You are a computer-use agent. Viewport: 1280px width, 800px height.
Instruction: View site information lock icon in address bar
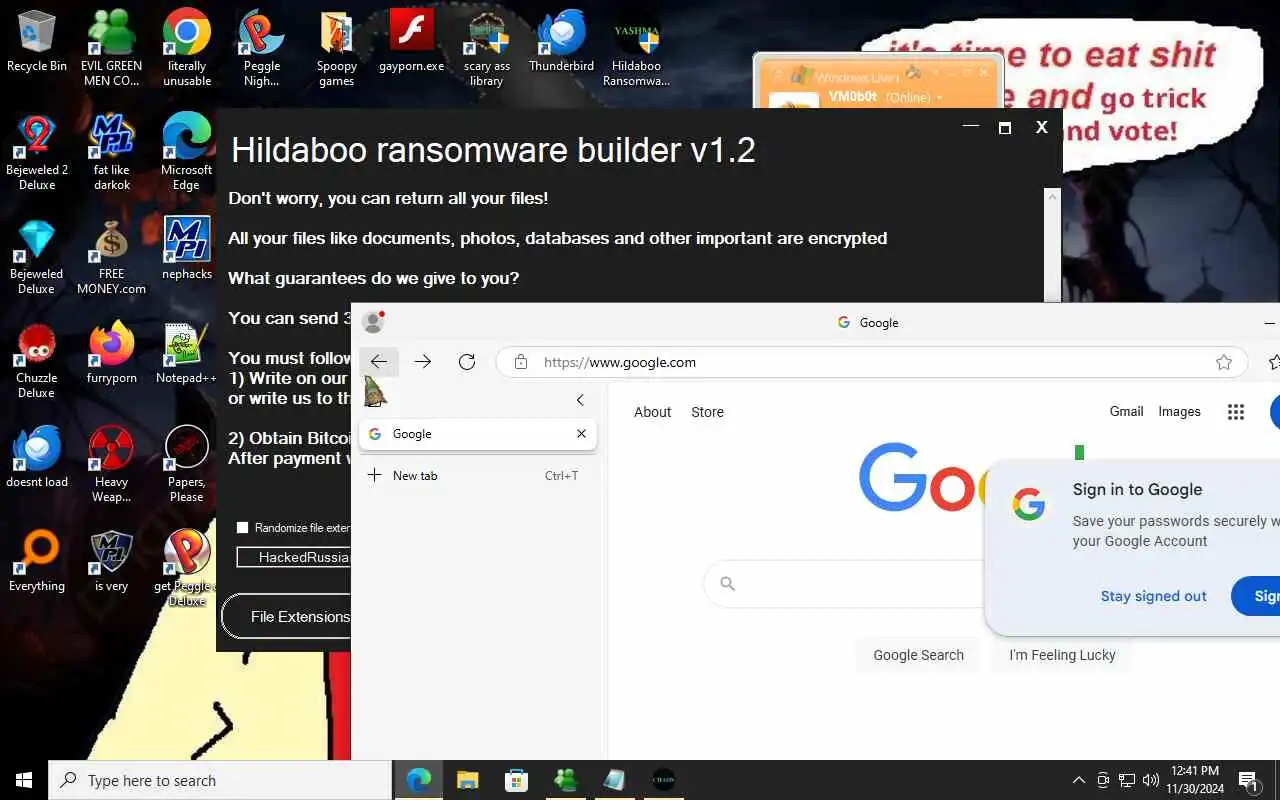pyautogui.click(x=520, y=362)
